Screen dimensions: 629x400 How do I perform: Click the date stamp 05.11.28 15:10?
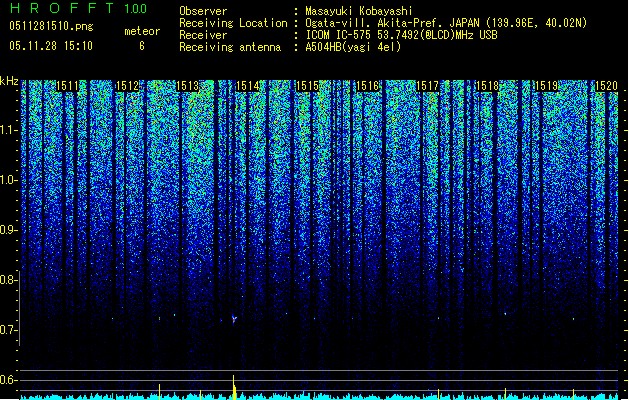(x=51, y=46)
